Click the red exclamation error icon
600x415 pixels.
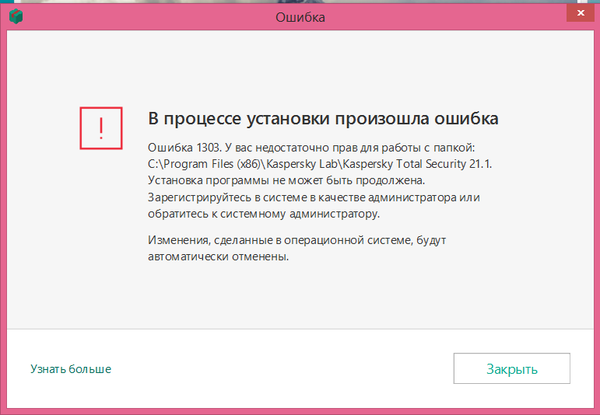(x=101, y=128)
